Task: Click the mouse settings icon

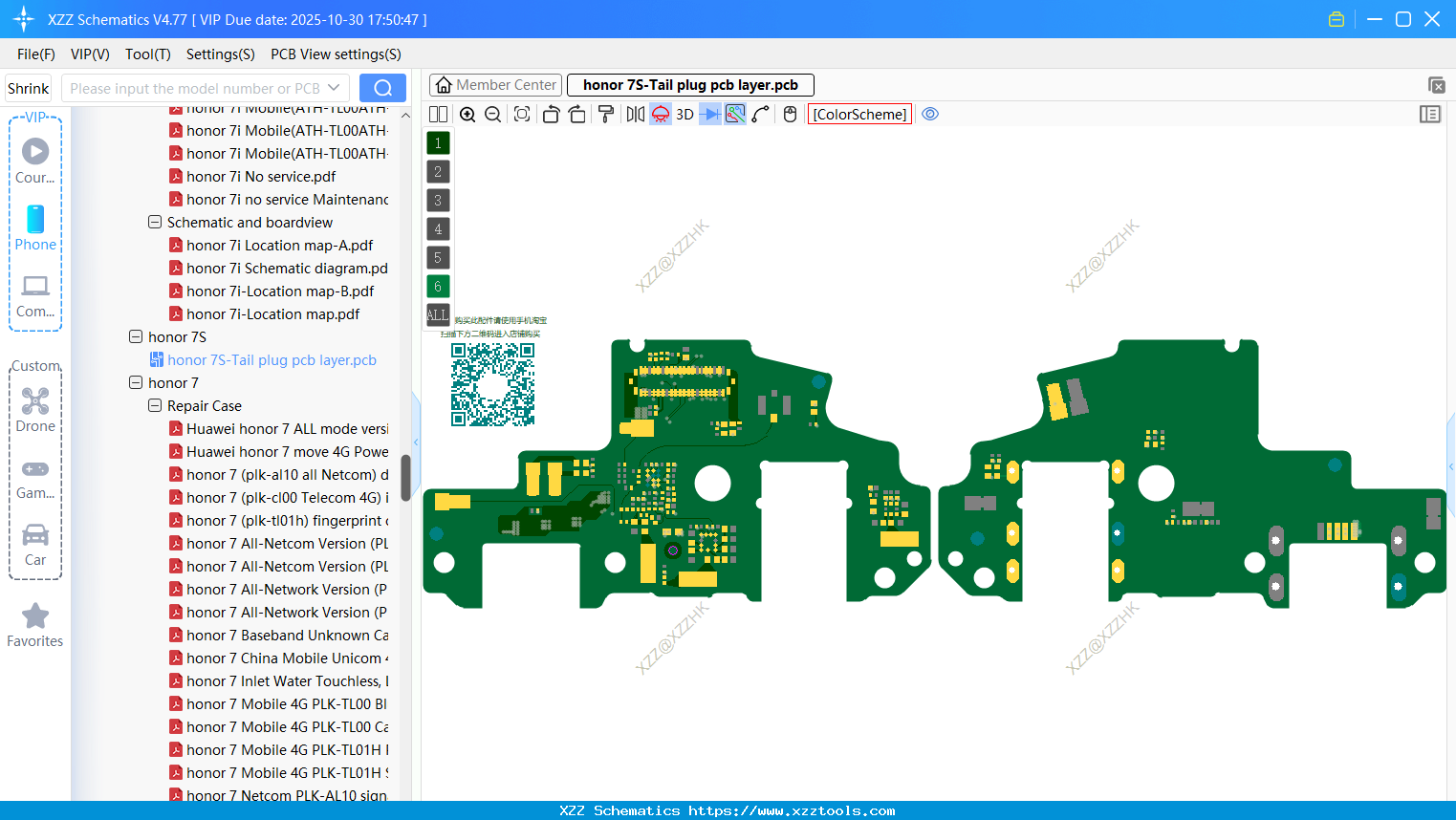Action: point(790,115)
